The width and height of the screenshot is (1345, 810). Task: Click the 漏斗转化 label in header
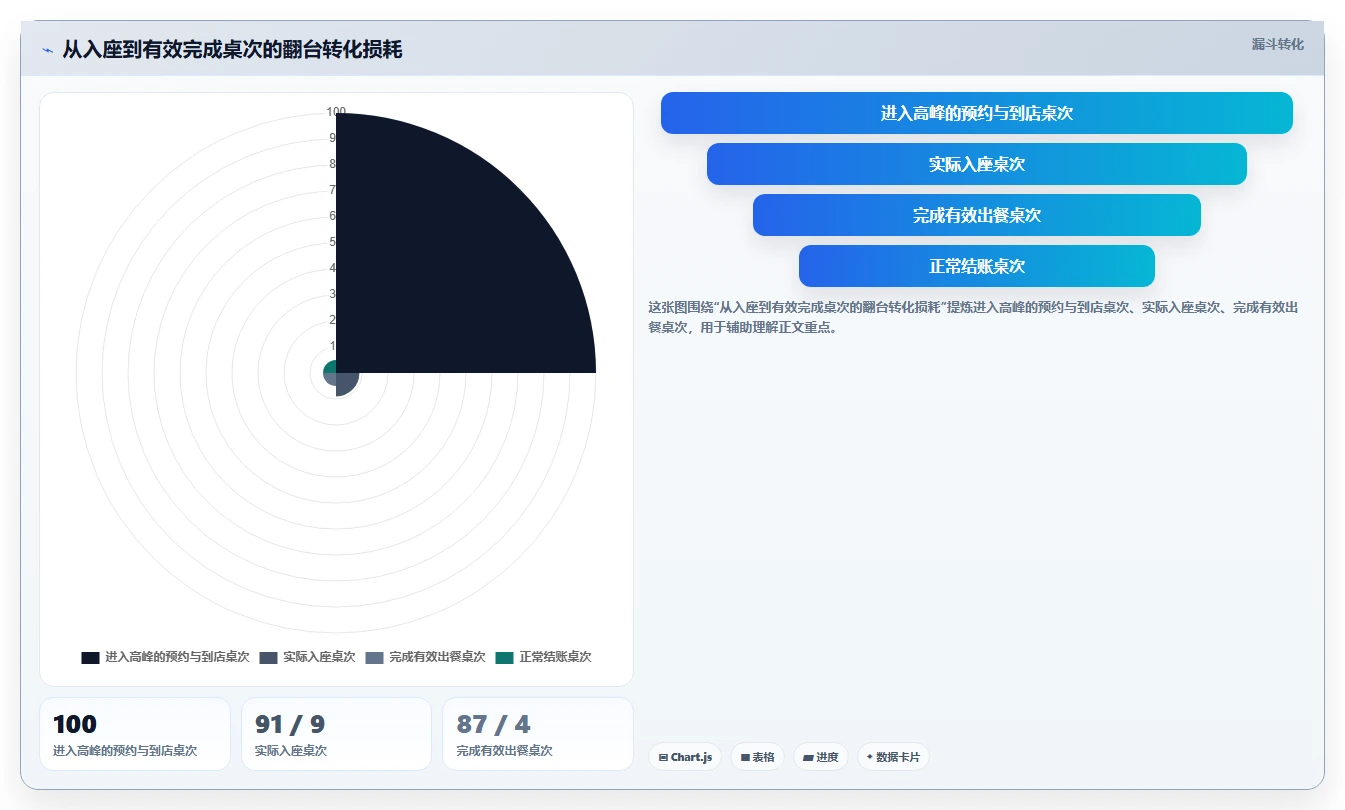pyautogui.click(x=1277, y=44)
